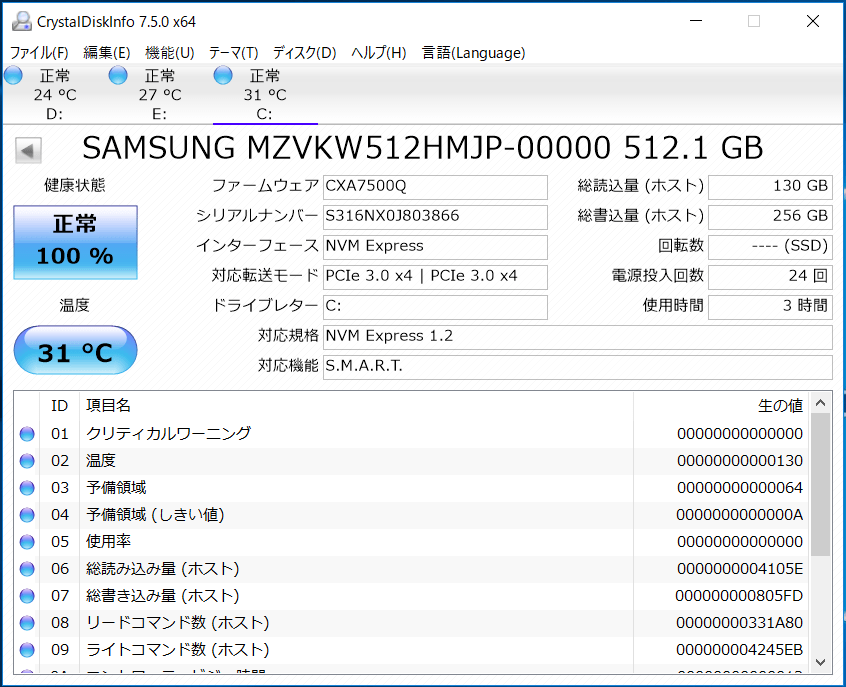
Task: Click power on count value 24 回
Action: [770, 277]
